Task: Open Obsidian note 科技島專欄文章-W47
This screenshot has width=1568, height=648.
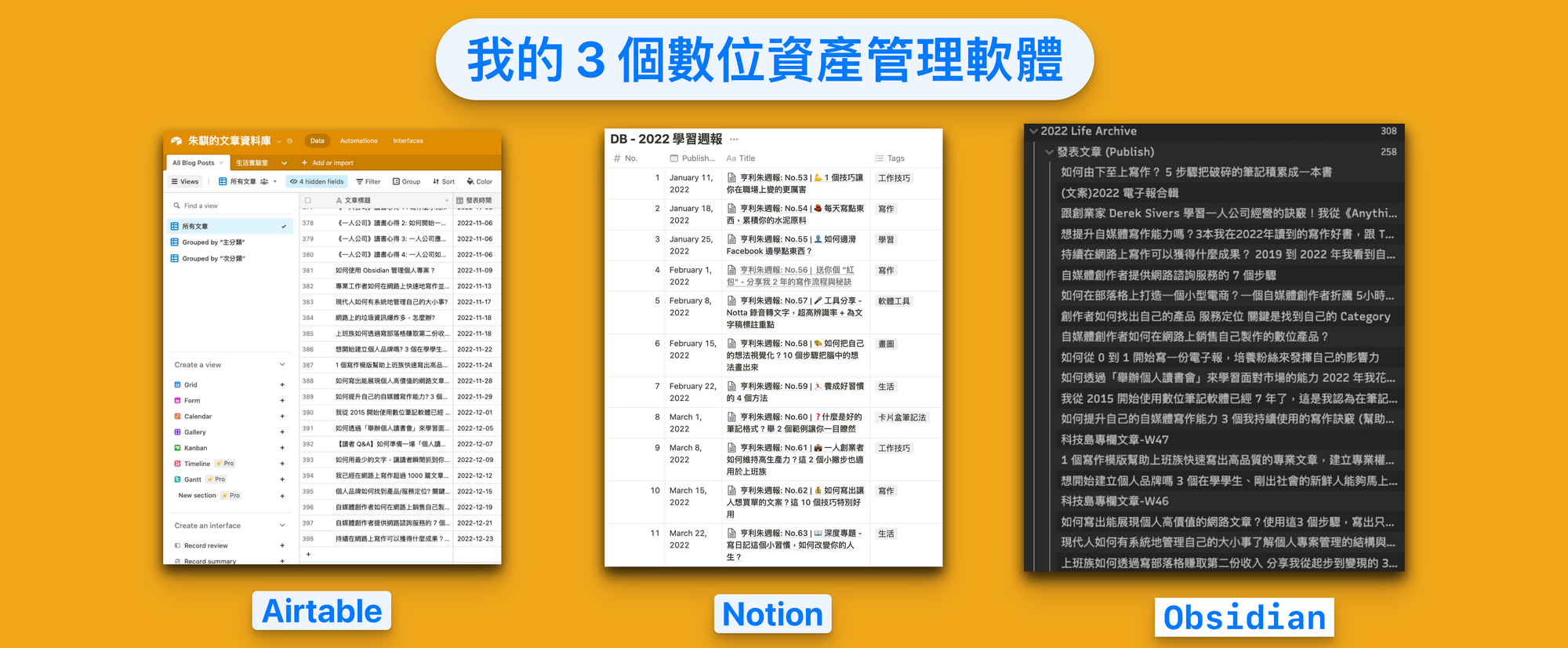Action: pyautogui.click(x=1115, y=440)
